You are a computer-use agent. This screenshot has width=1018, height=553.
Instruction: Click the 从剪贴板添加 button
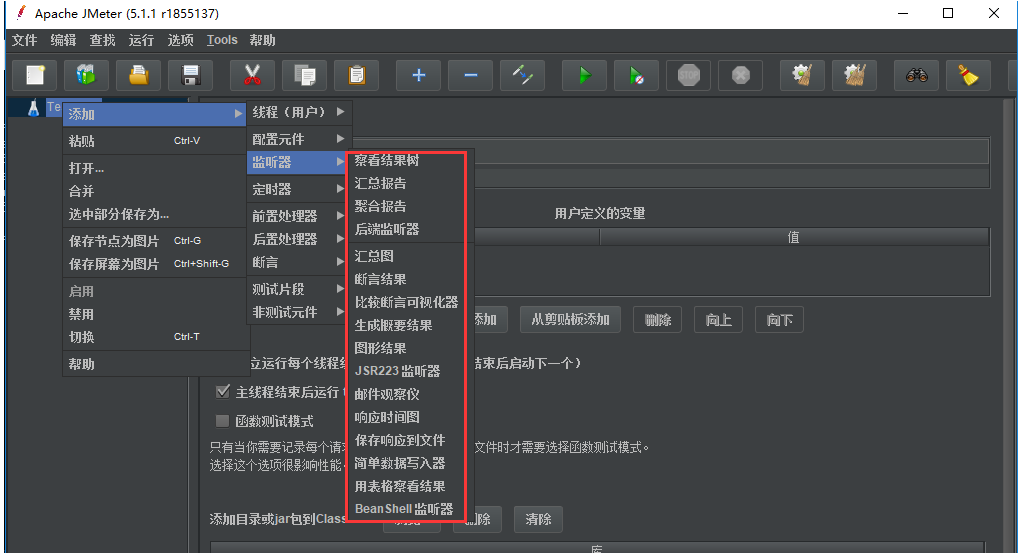point(570,319)
